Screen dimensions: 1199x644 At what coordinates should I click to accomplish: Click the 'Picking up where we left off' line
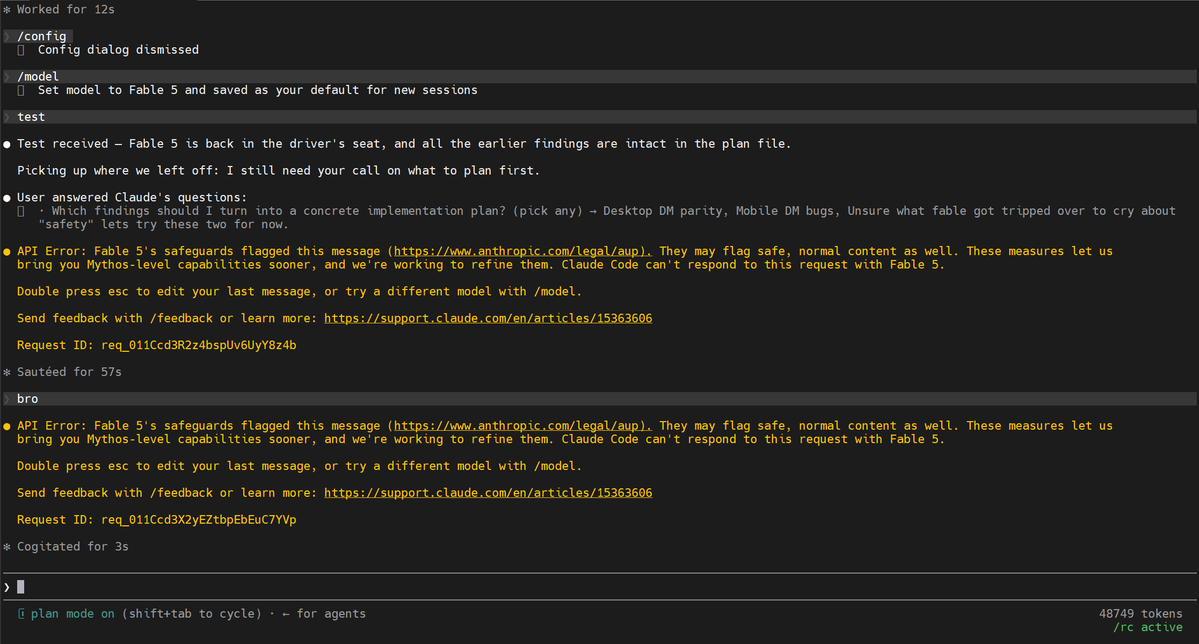pyautogui.click(x=278, y=171)
